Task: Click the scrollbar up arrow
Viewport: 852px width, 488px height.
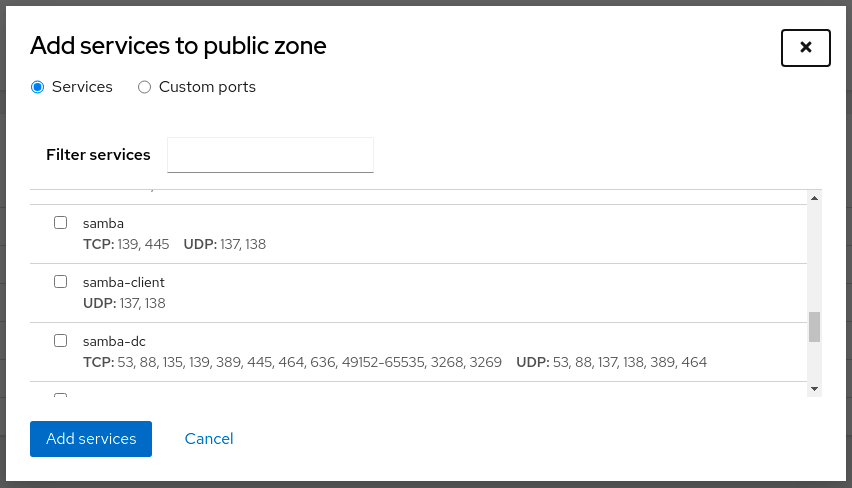Action: point(814,198)
